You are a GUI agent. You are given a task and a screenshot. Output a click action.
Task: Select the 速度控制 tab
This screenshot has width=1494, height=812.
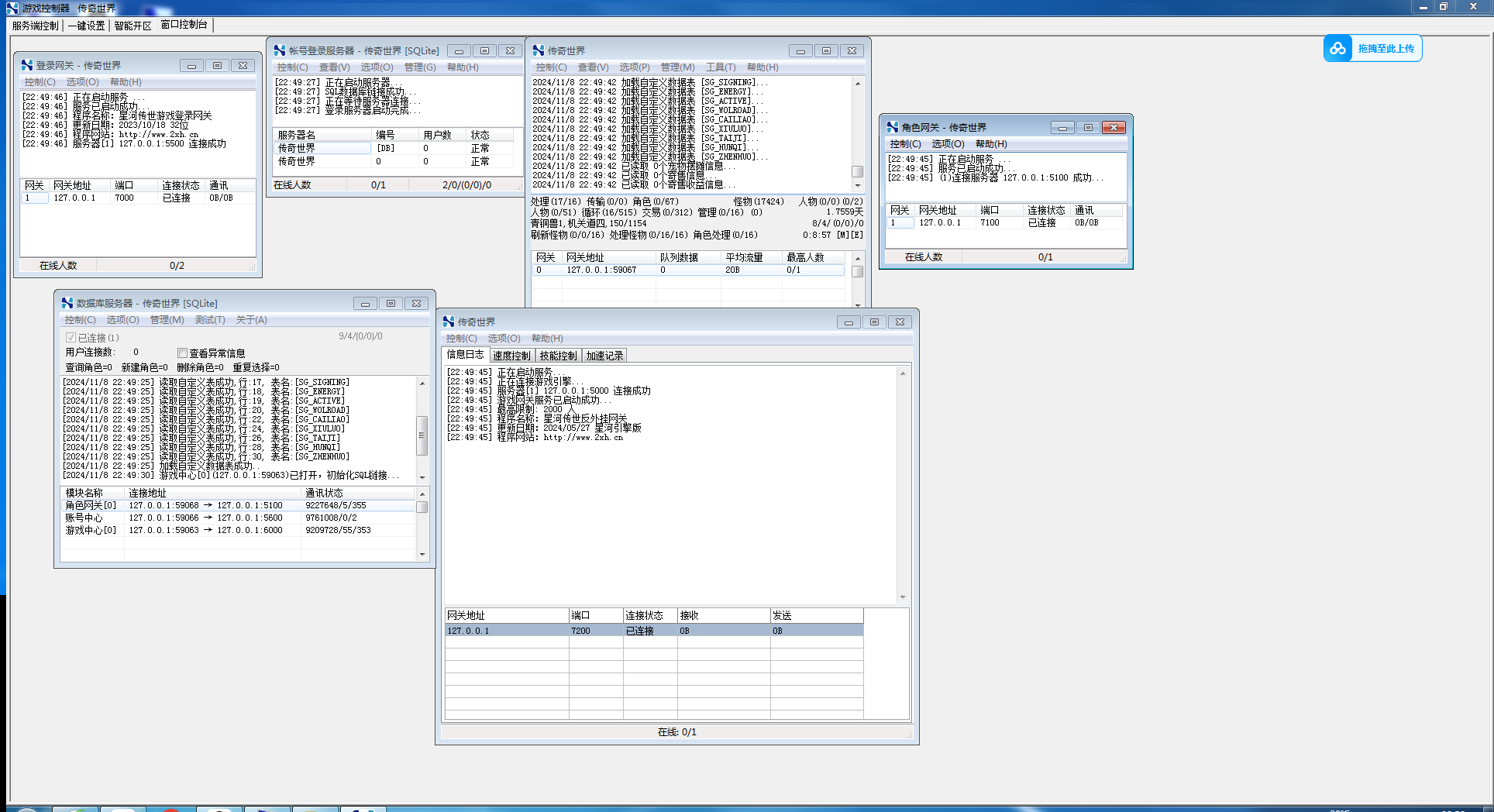click(511, 356)
